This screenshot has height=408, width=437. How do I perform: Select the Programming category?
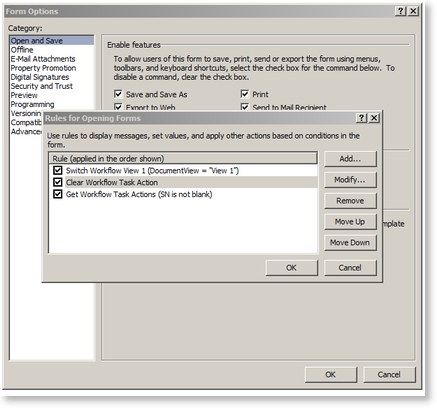(x=32, y=104)
